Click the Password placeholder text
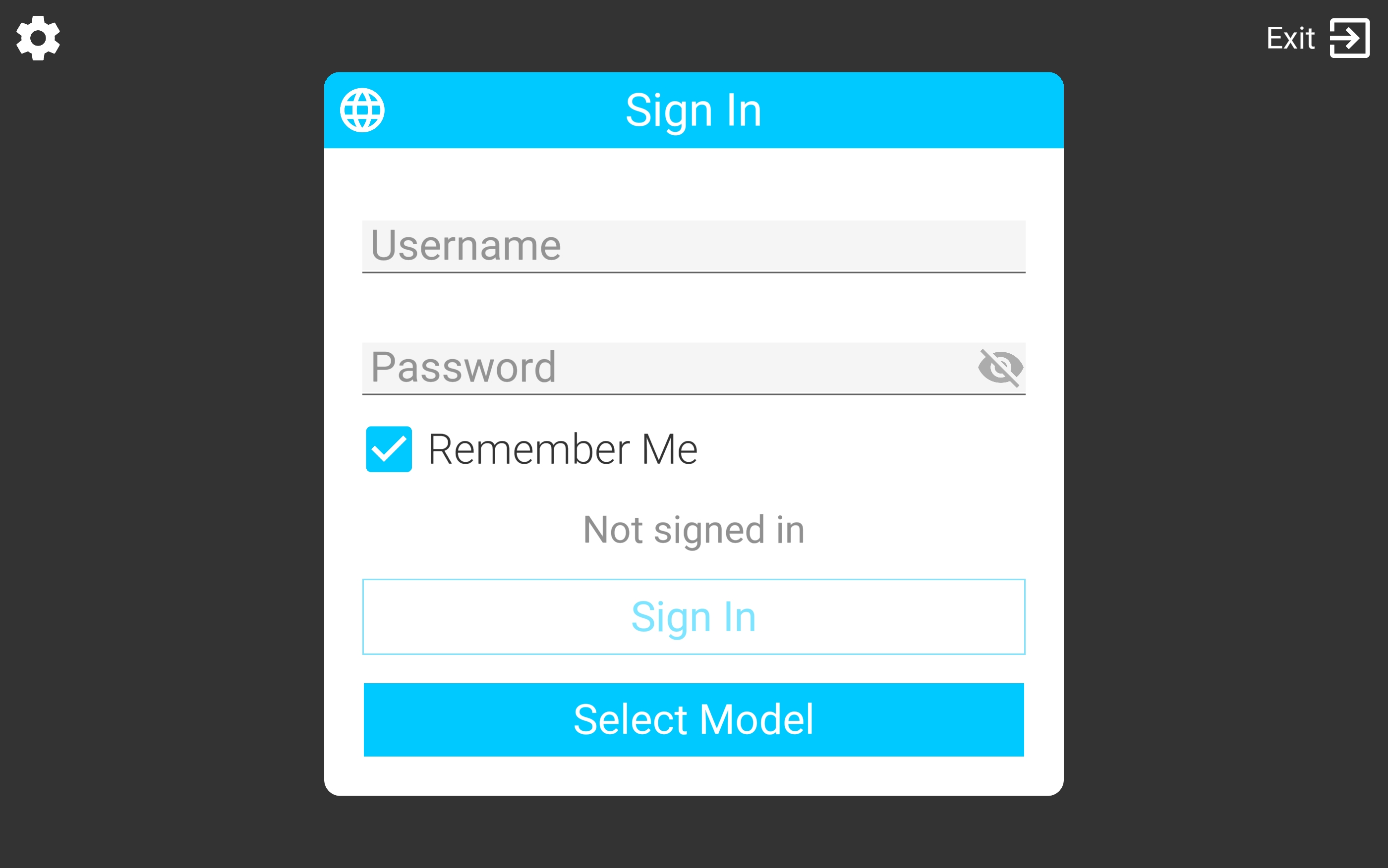 [463, 368]
